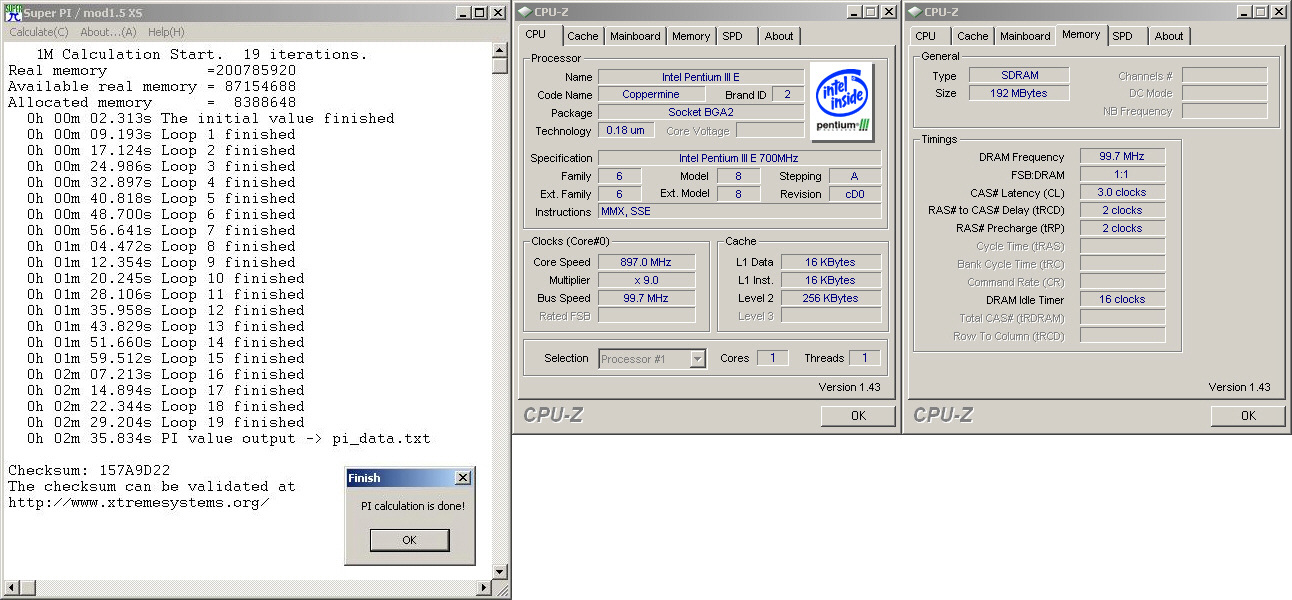
Task: Switch to Cache tab in left CPU-Z
Action: pyautogui.click(x=582, y=36)
